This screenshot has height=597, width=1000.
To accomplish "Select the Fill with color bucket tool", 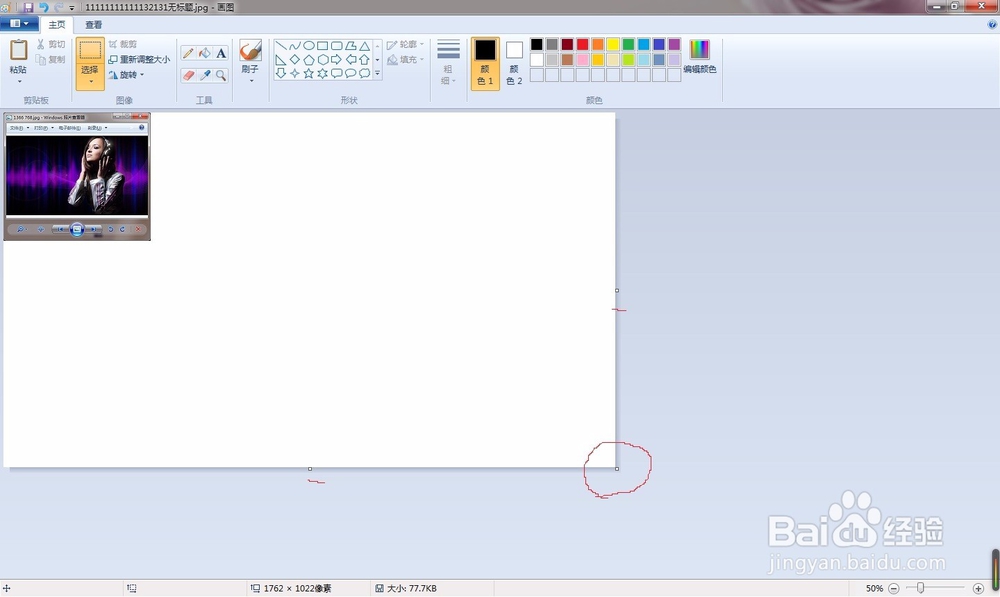I will [205, 54].
